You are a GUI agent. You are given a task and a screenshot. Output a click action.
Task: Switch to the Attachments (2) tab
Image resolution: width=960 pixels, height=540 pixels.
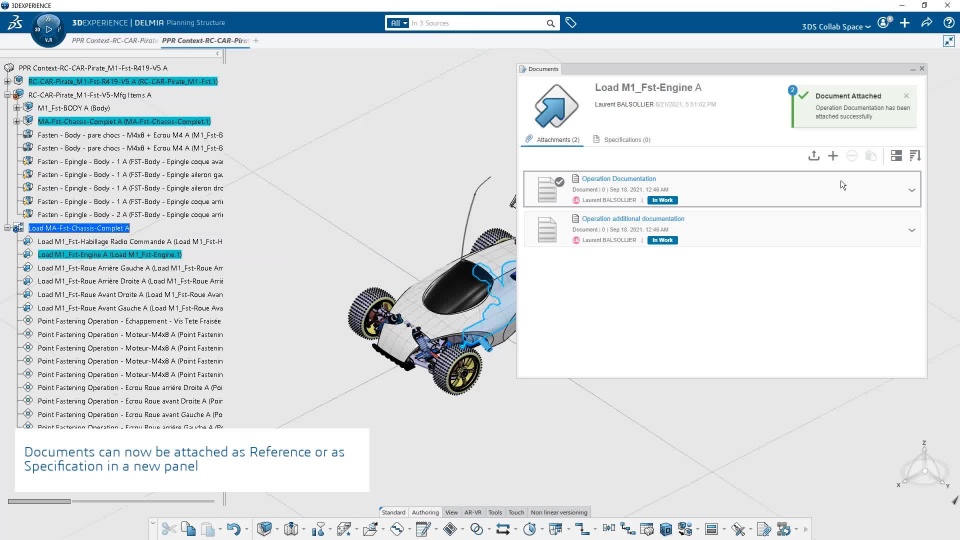tap(552, 140)
